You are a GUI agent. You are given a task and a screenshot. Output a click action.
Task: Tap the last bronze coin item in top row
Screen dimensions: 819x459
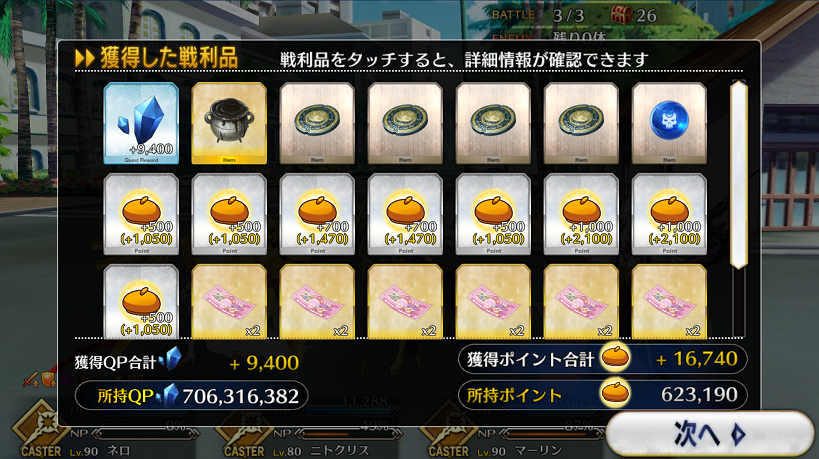[x=581, y=123]
